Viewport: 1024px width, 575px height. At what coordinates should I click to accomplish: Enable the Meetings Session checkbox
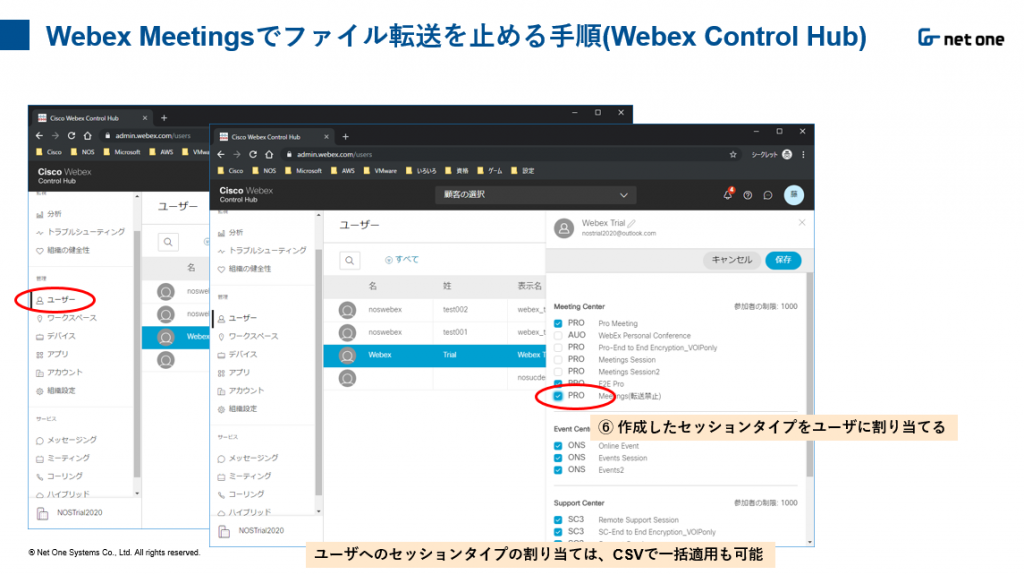click(558, 359)
